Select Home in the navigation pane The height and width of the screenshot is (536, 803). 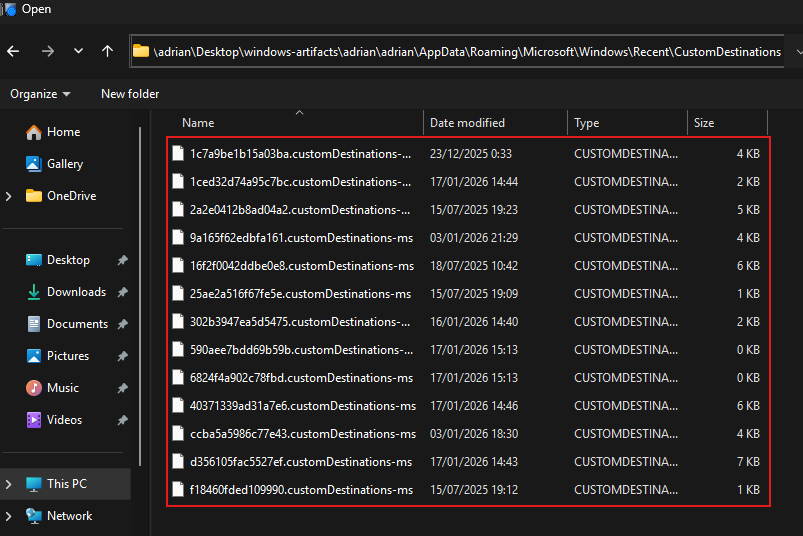point(63,132)
